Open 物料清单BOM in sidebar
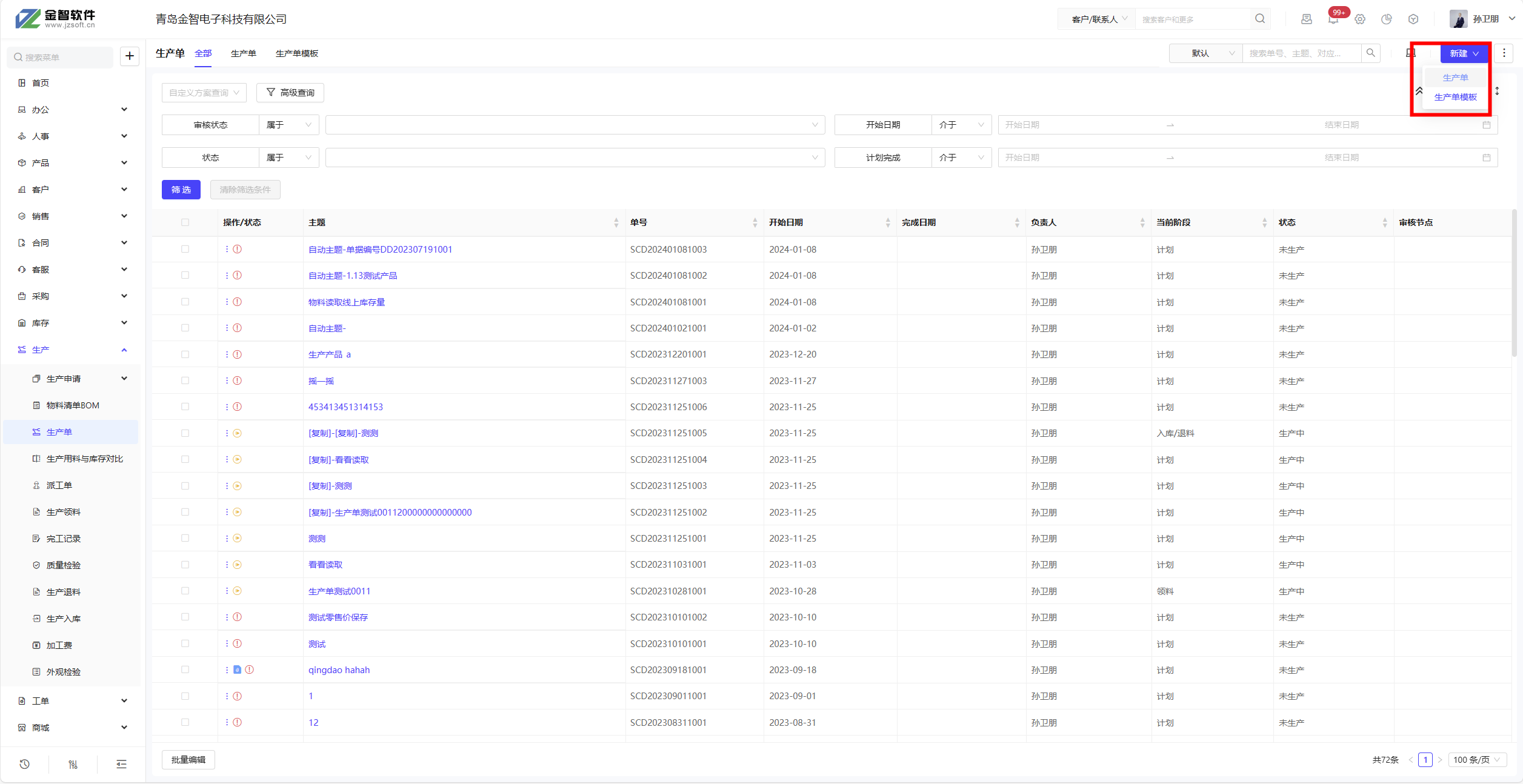This screenshot has height=784, width=1523. (x=73, y=405)
